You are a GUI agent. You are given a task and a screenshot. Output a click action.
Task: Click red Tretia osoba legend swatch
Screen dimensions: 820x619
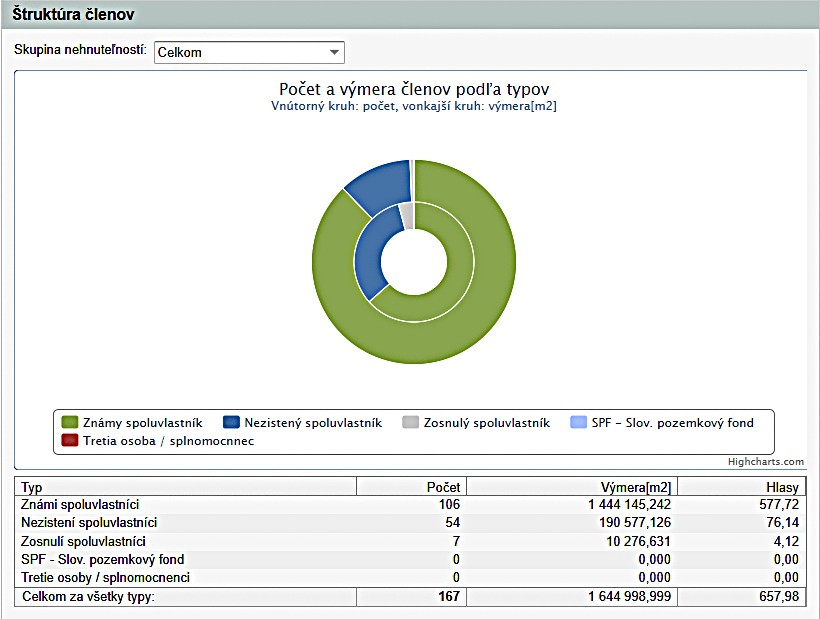pyautogui.click(x=70, y=440)
